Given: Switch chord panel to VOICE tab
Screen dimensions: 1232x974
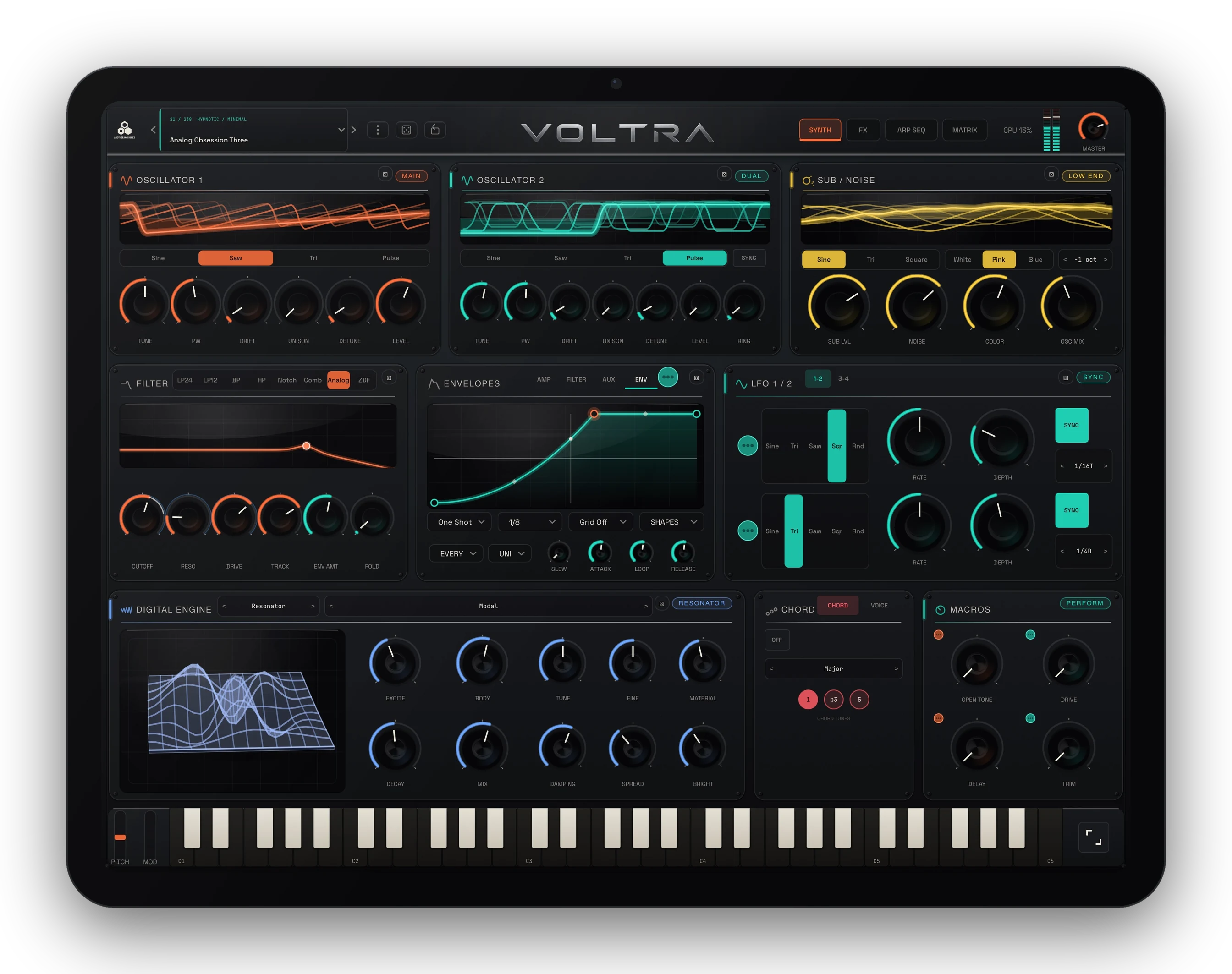Looking at the screenshot, I should tap(879, 606).
